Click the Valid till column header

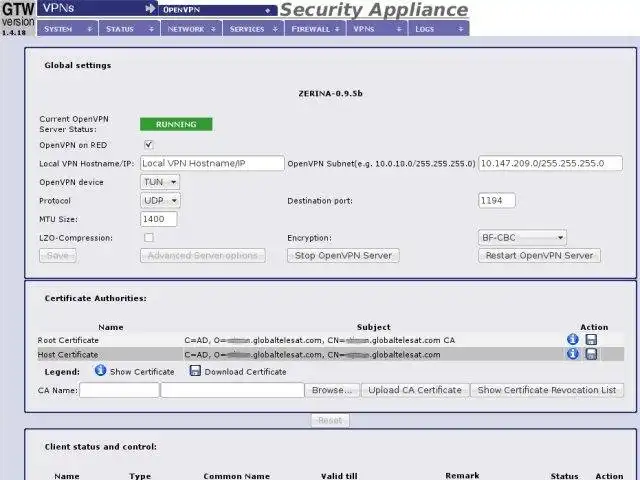[x=339, y=476]
